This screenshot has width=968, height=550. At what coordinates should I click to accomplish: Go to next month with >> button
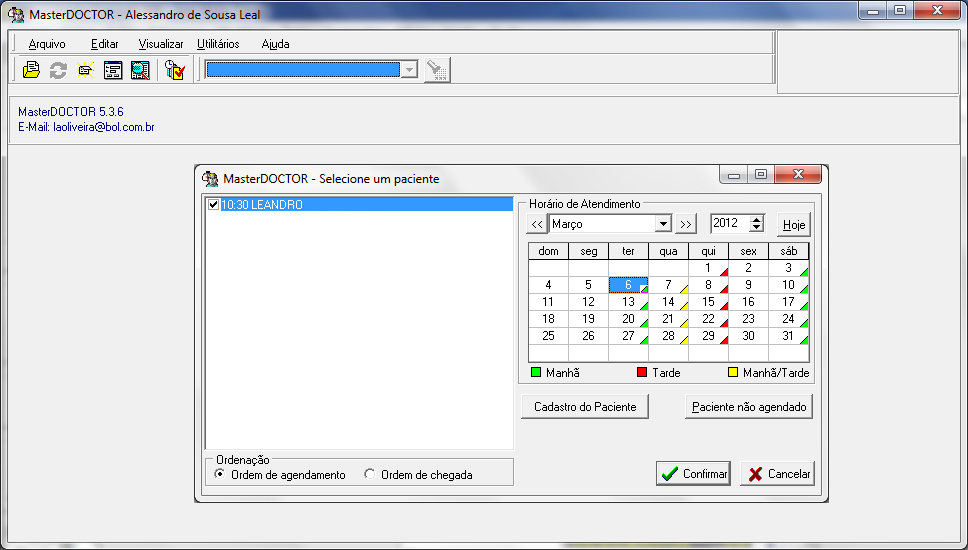click(686, 224)
